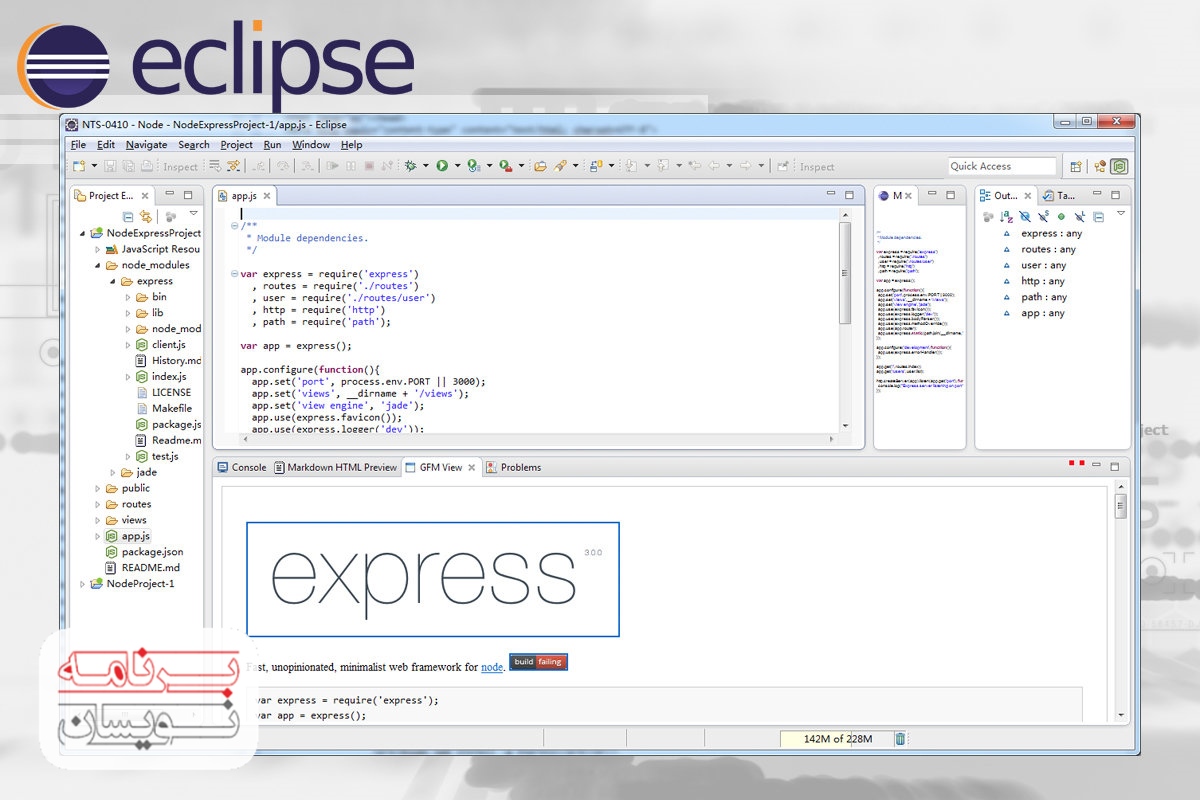Open the Outline view menu triangle

[1121, 213]
